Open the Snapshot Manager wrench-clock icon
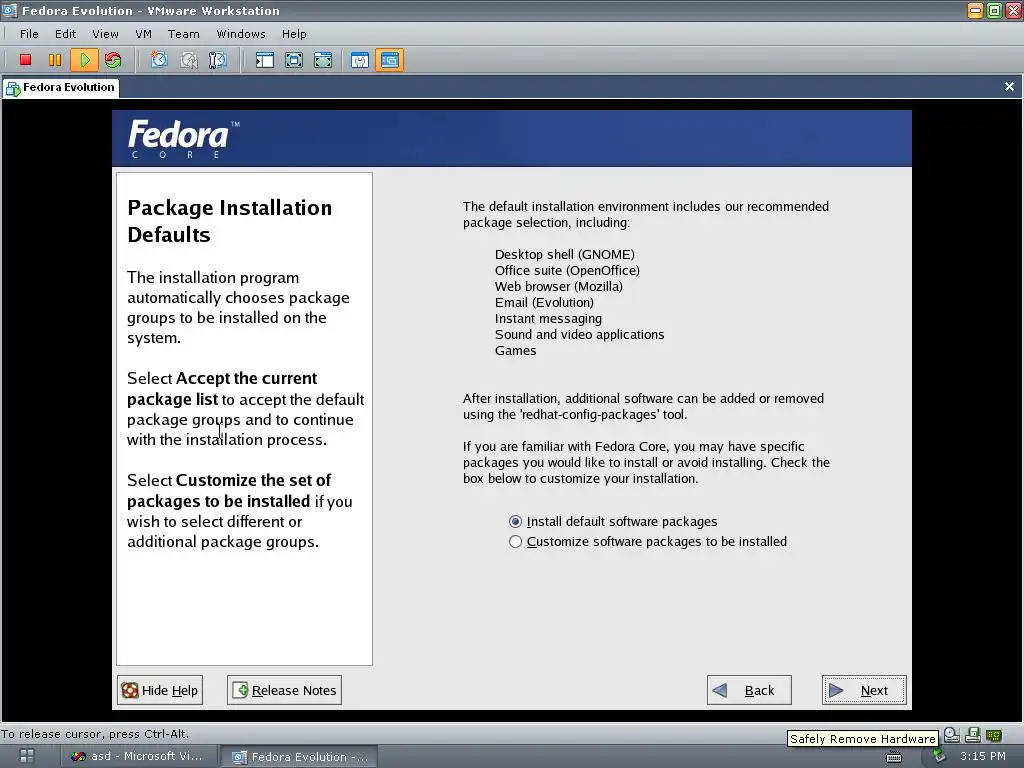 tap(217, 60)
